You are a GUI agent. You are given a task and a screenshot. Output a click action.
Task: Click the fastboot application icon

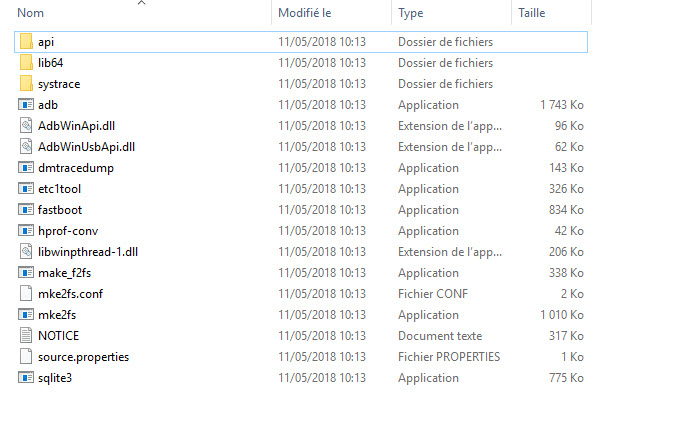pos(27,210)
